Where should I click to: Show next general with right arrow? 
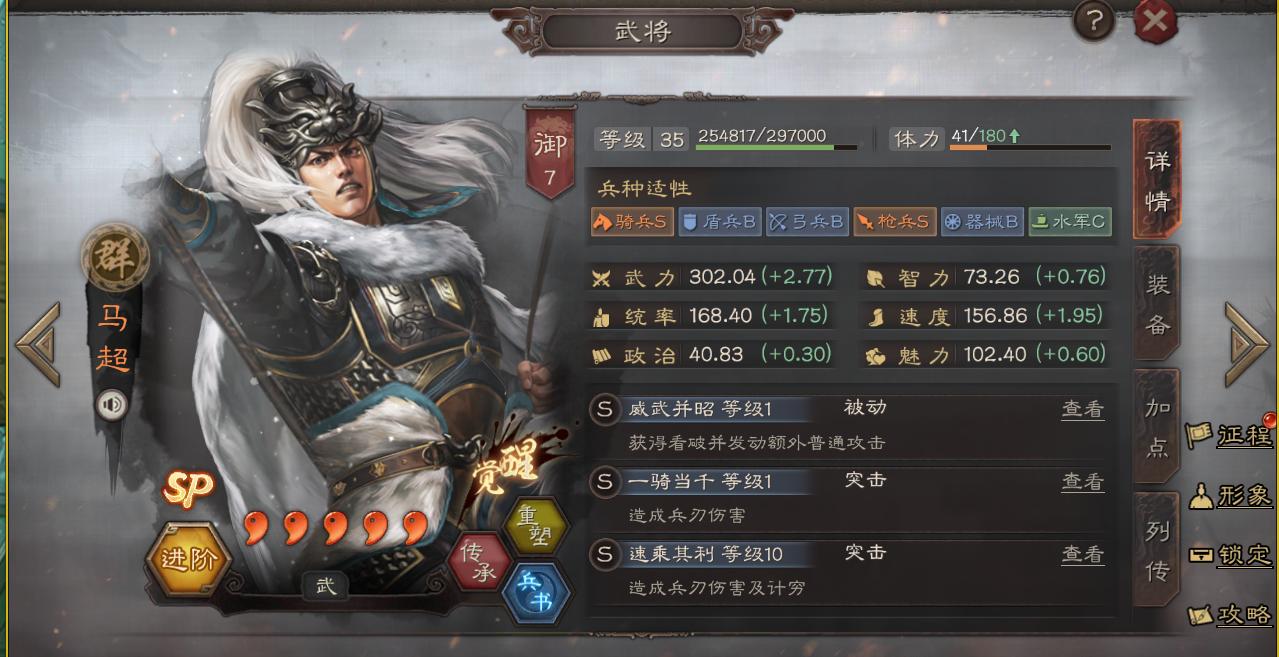click(1246, 343)
